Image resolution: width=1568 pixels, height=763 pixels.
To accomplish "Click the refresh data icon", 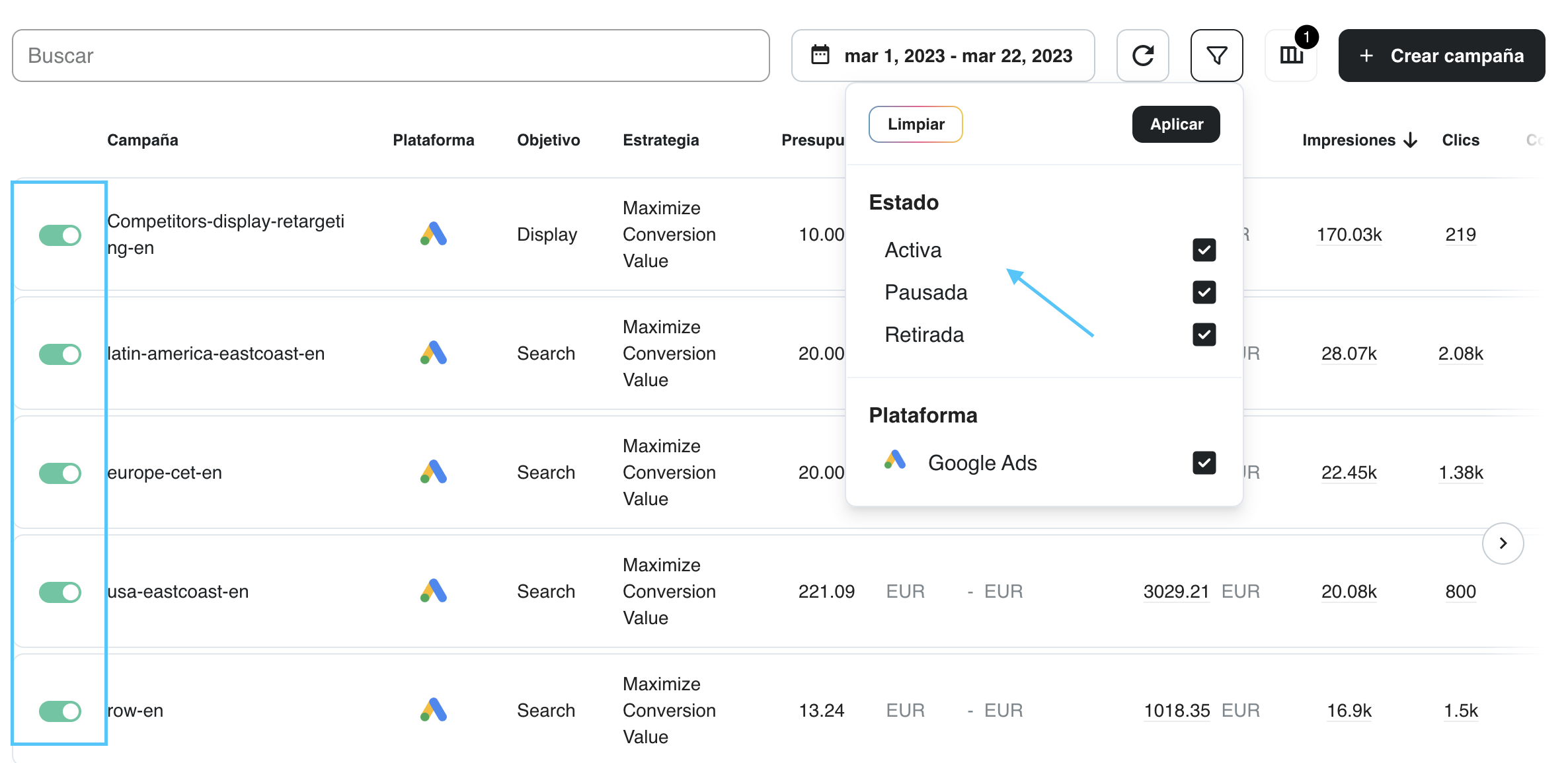I will click(1142, 56).
